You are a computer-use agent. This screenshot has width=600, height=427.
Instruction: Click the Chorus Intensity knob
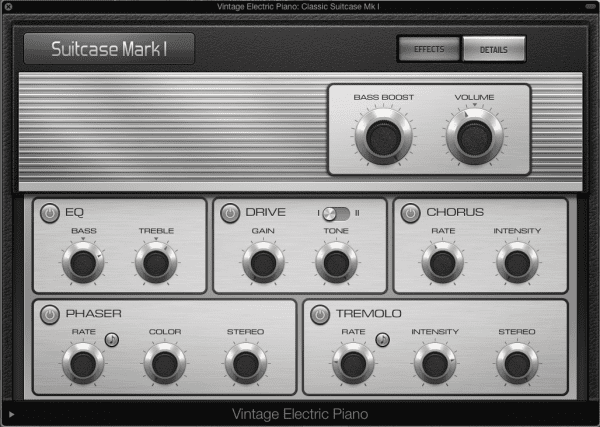pyautogui.click(x=515, y=263)
